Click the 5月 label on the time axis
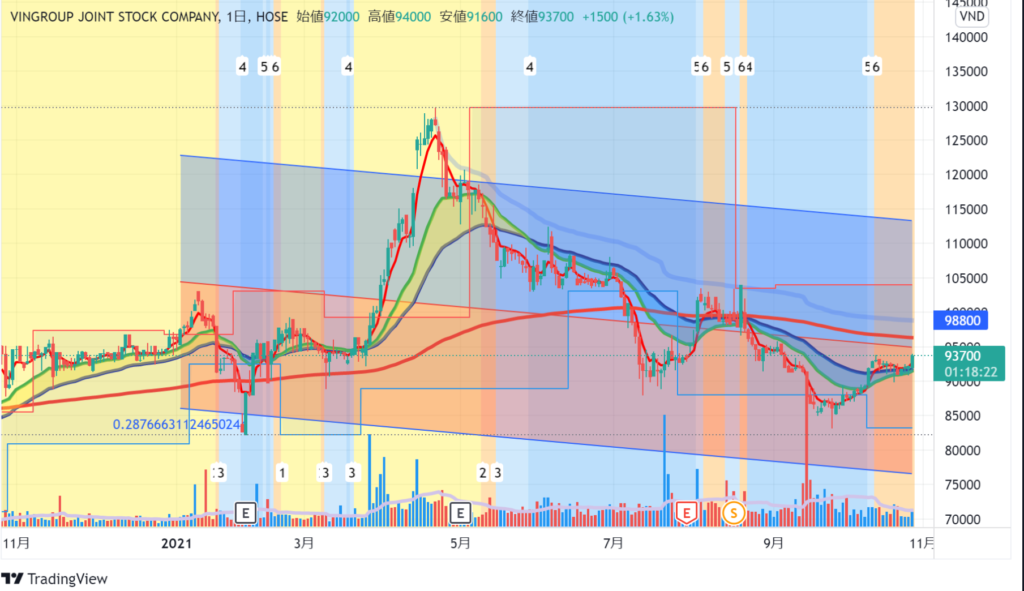The image size is (1024, 591). [460, 543]
